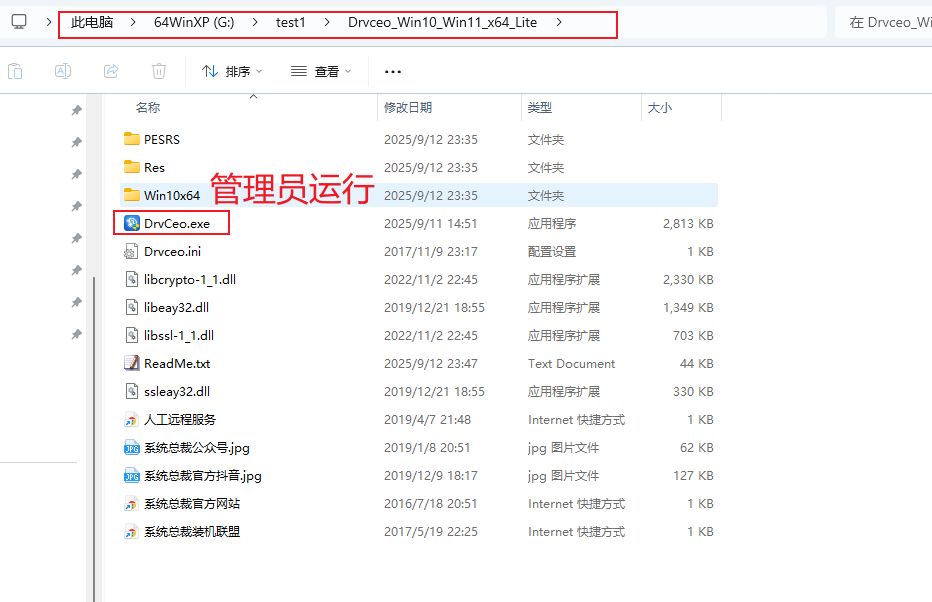Image resolution: width=932 pixels, height=602 pixels.
Task: Click the Rename icon in toolbar
Action: click(63, 71)
